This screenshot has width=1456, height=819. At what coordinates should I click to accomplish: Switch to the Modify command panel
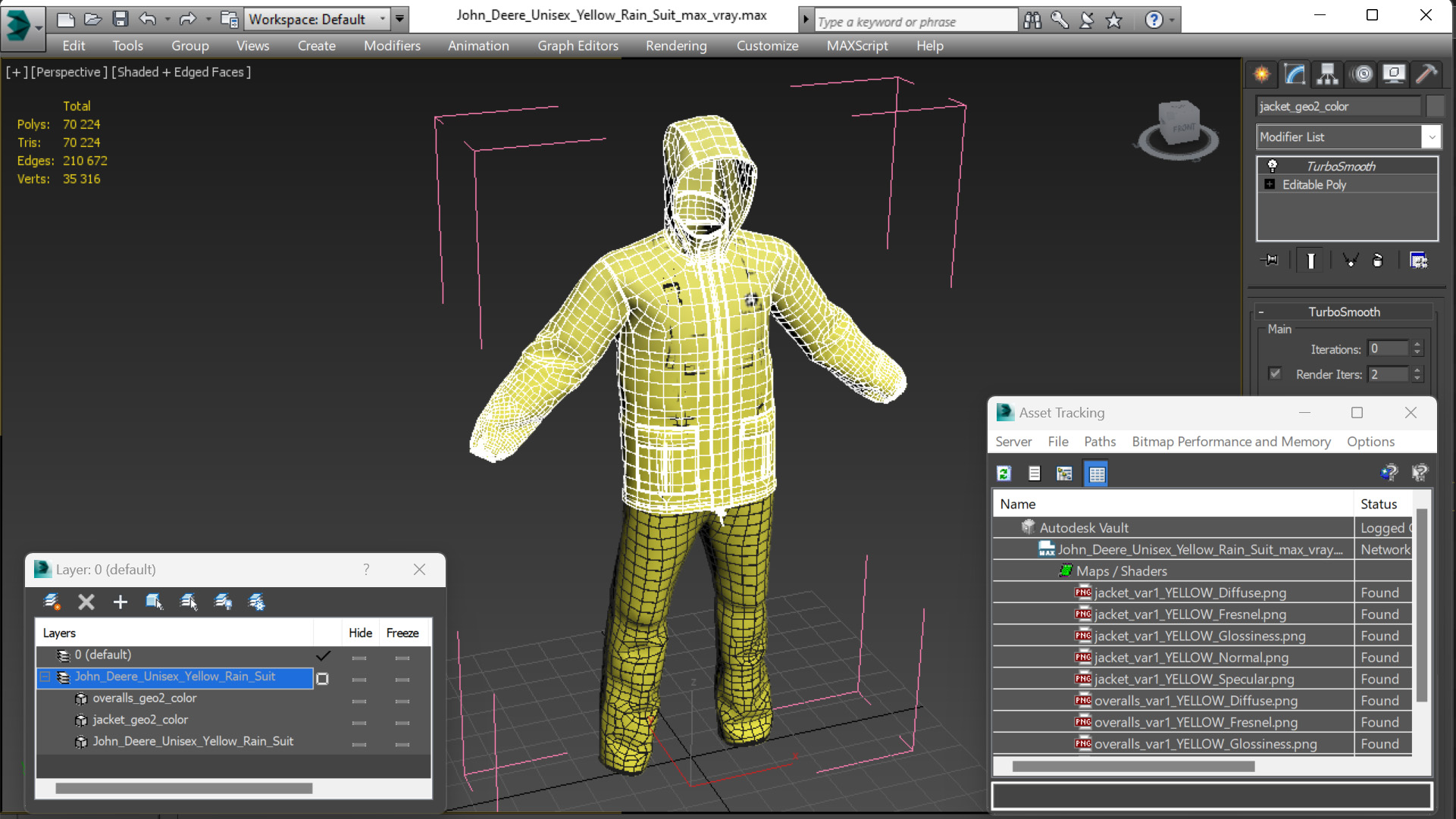point(1295,73)
